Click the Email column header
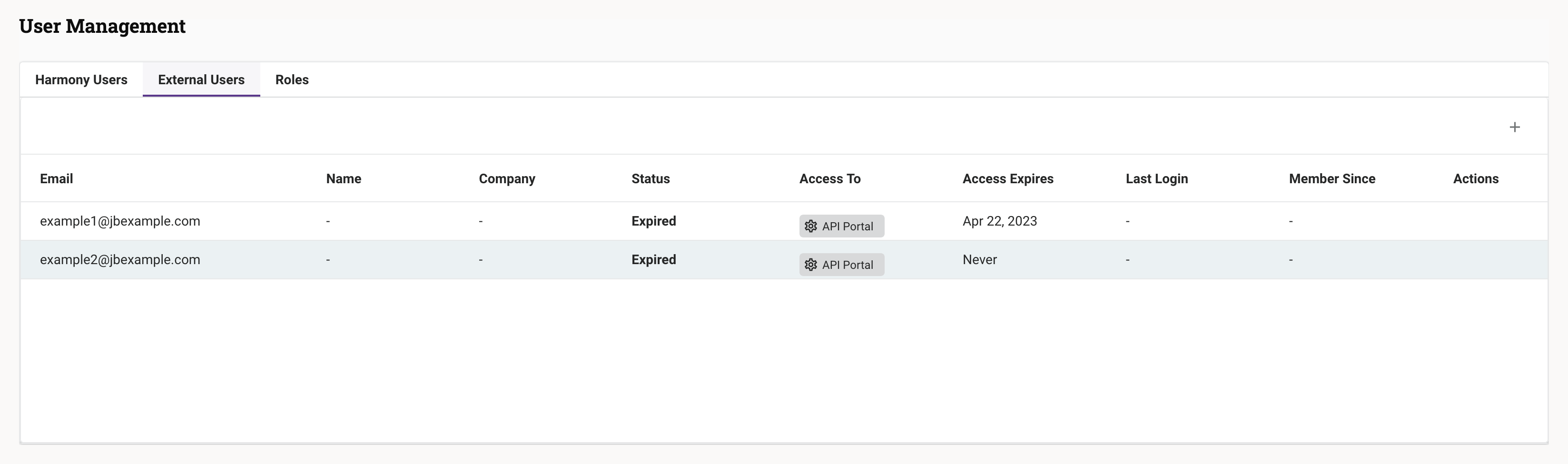The height and width of the screenshot is (464, 1568). [x=56, y=178]
